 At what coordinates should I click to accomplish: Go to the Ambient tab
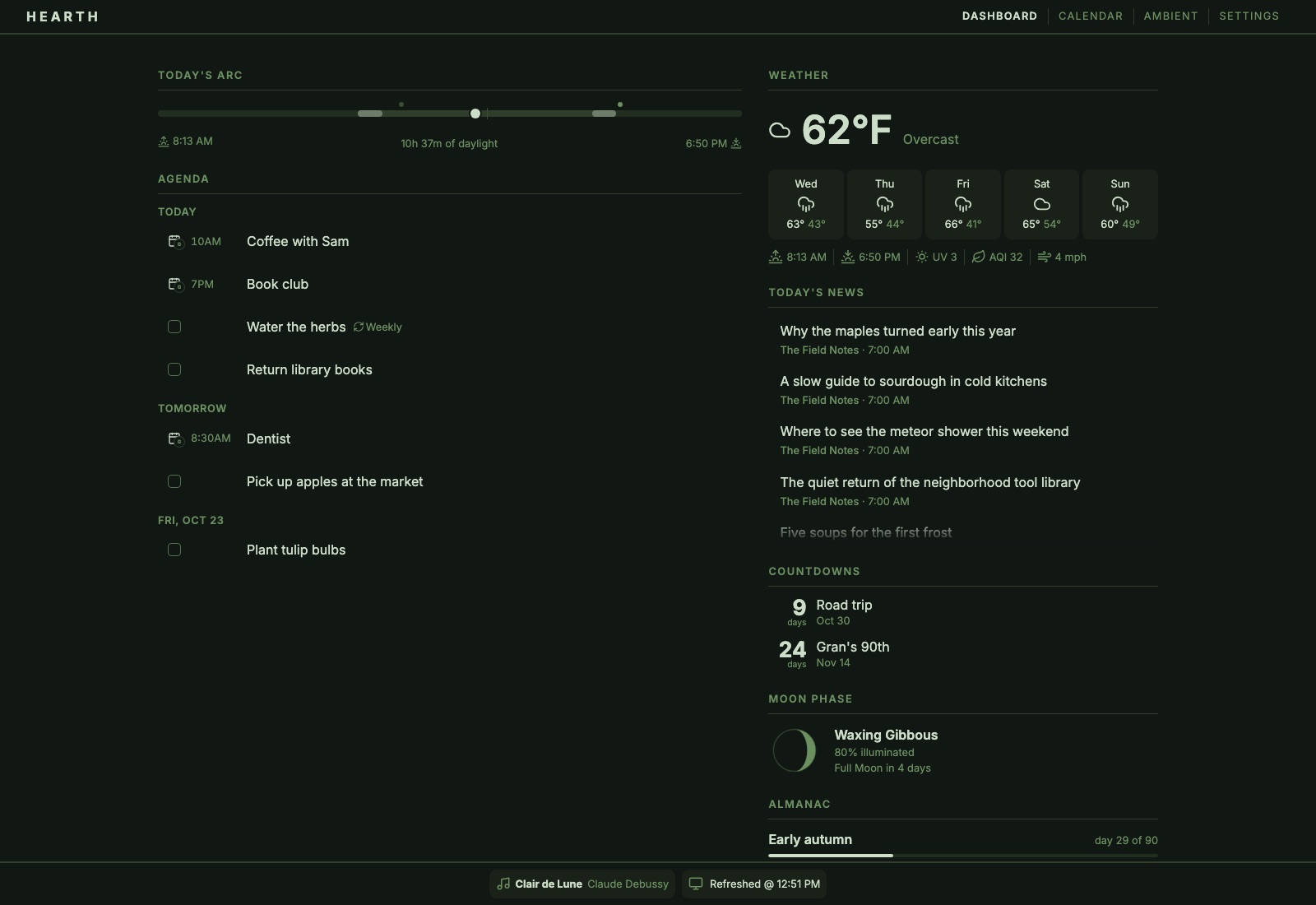1170,16
